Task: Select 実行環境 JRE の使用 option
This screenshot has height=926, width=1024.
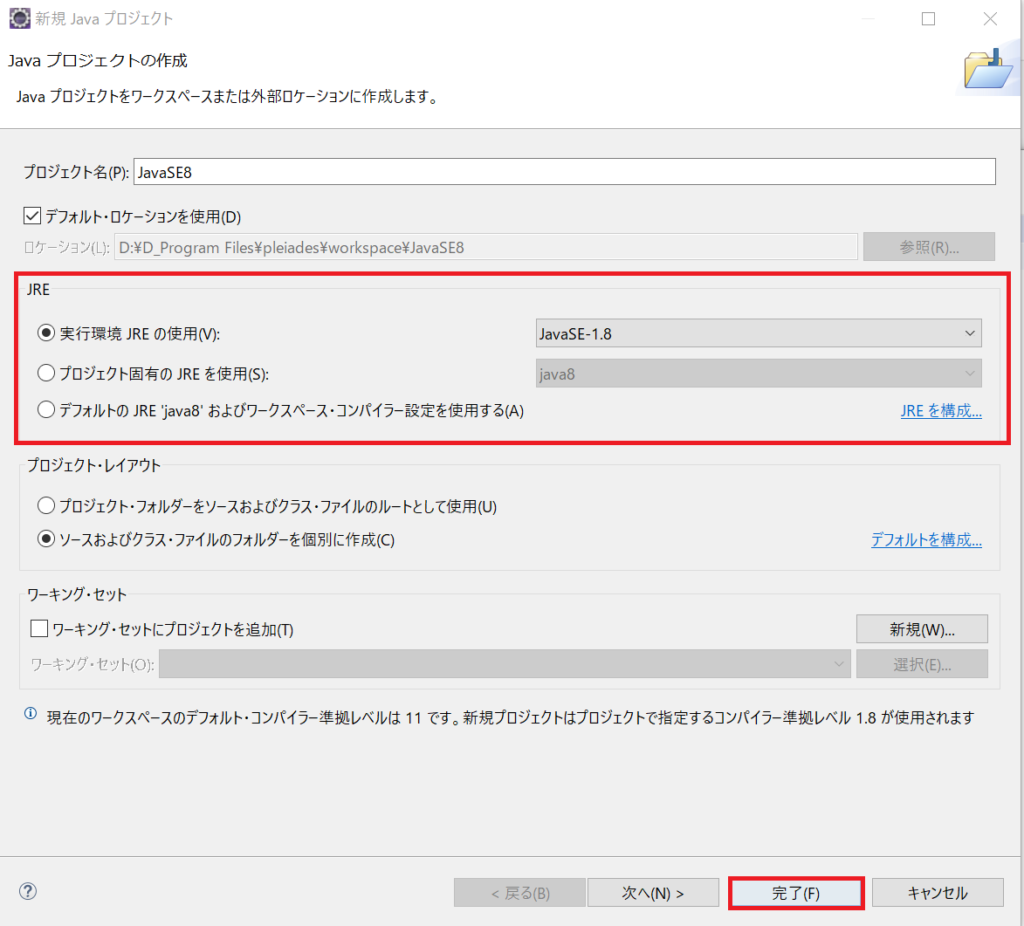Action: (x=45, y=332)
